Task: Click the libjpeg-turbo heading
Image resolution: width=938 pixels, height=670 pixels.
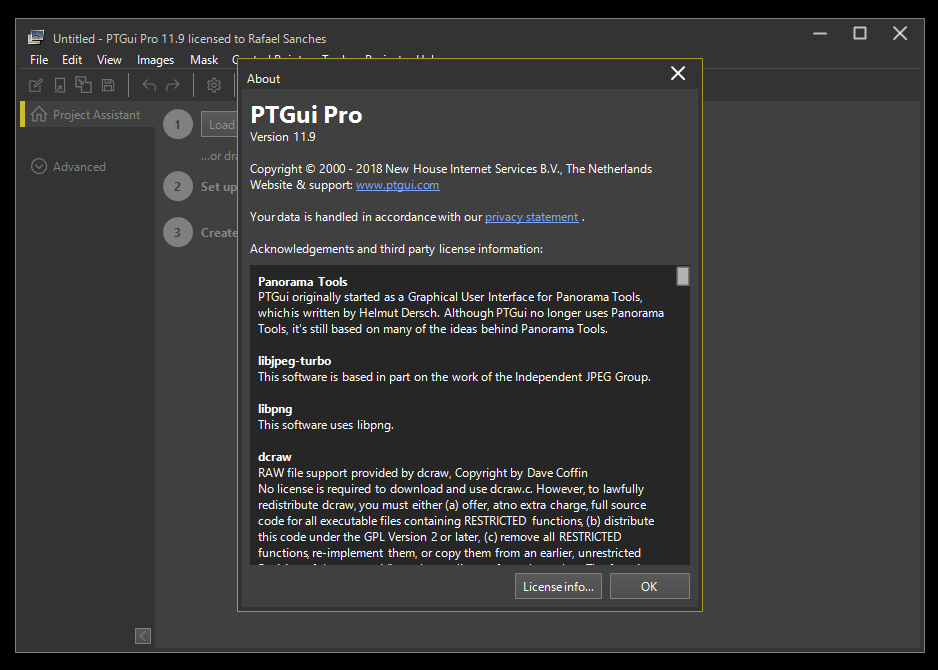Action: tap(294, 361)
